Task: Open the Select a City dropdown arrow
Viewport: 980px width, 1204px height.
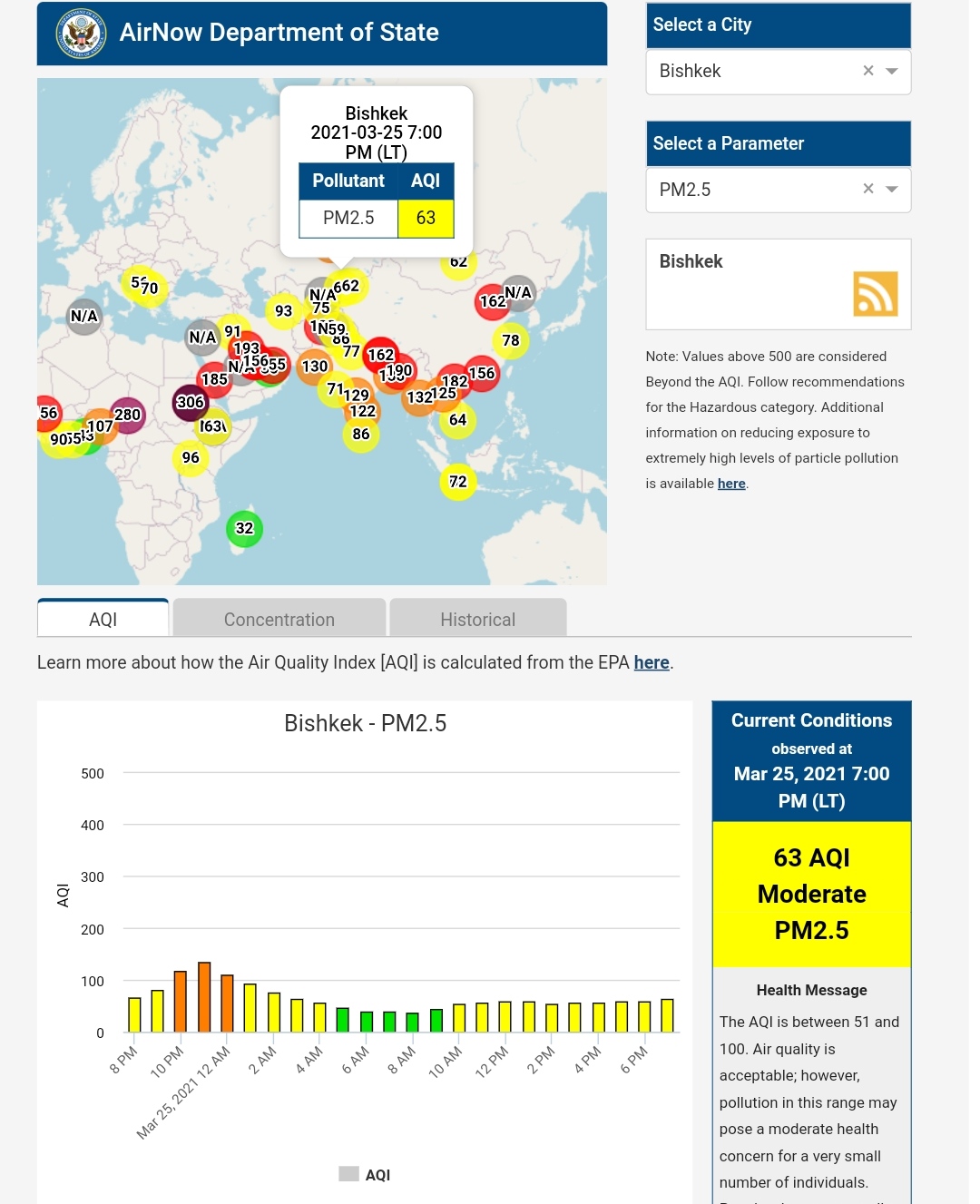Action: click(892, 71)
